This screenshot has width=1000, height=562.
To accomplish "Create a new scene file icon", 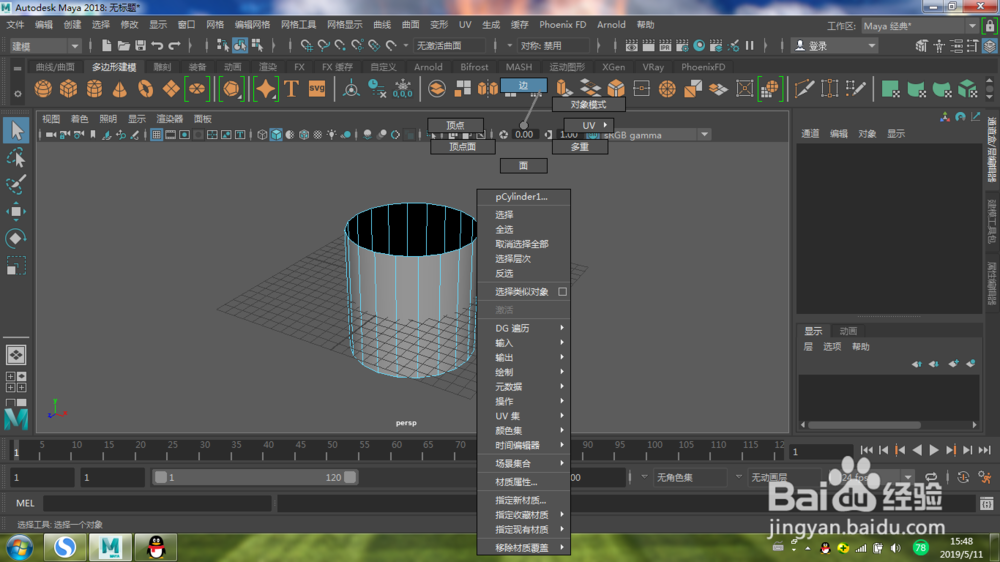I will pyautogui.click(x=107, y=45).
